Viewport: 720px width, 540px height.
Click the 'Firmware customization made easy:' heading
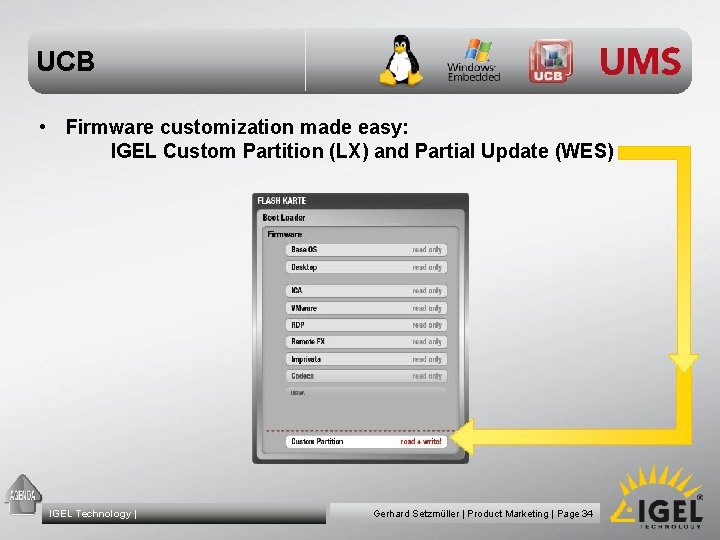tap(237, 127)
